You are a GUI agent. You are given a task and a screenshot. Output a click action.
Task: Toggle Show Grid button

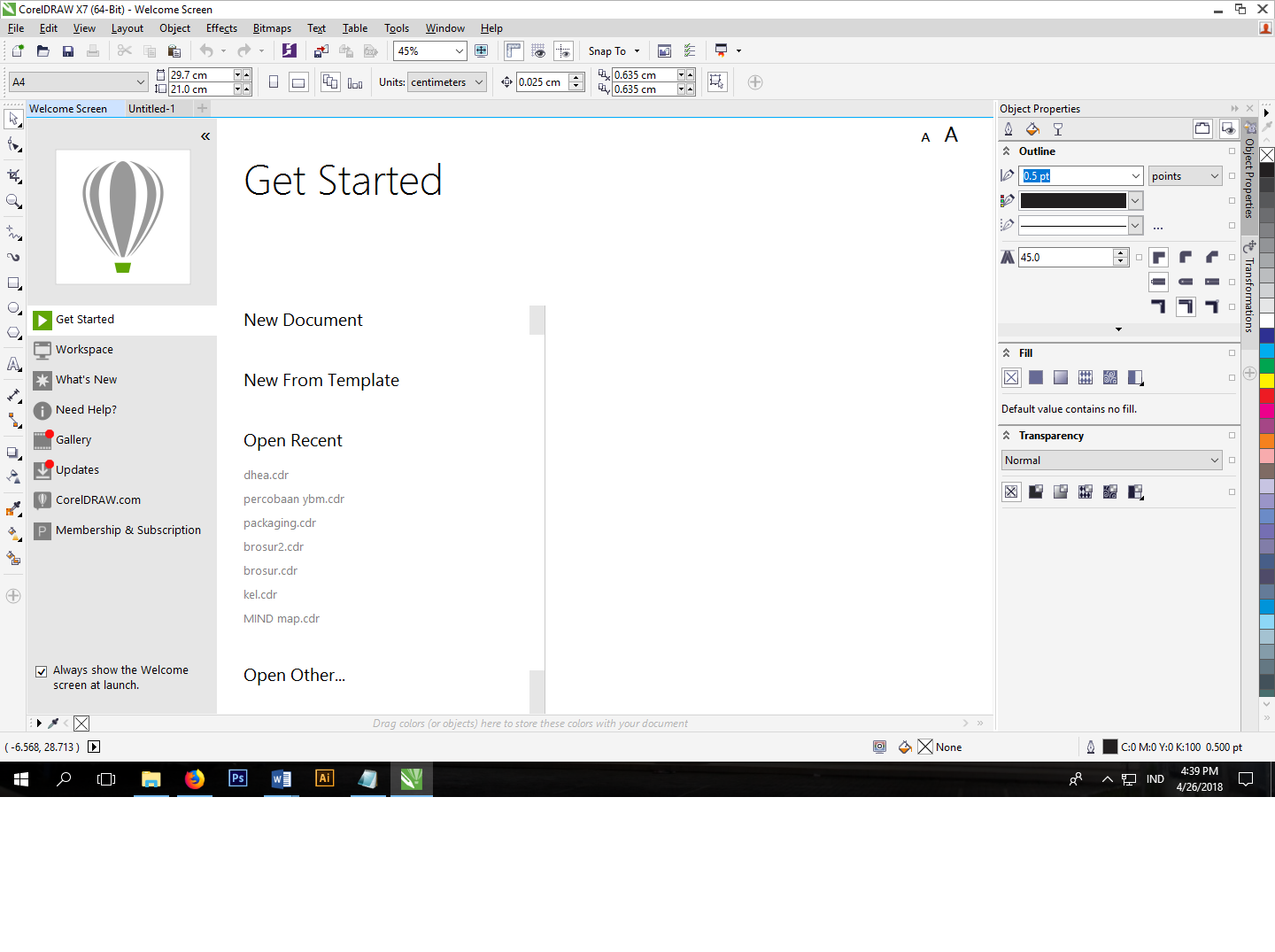538,51
